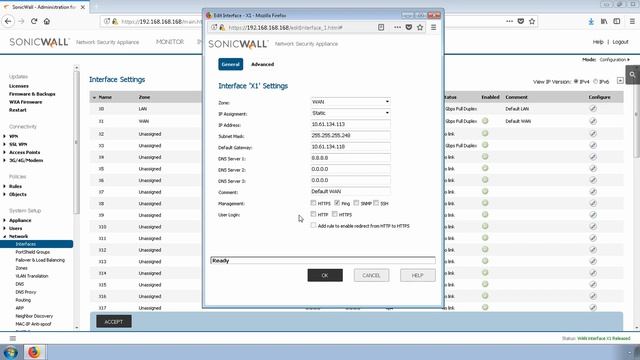Viewport: 640px width, 360px height.
Task: Open Zone dropdown showing WAN
Action: pos(351,102)
